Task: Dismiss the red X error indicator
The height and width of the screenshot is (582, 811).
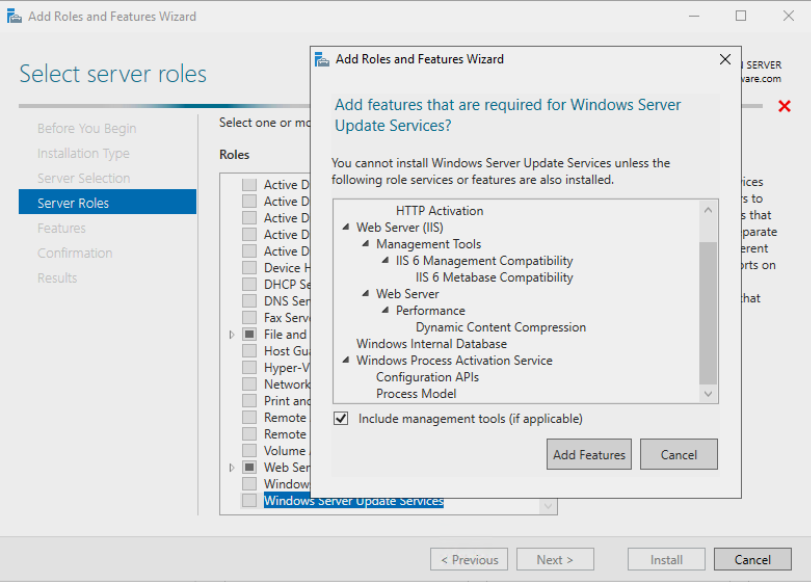Action: point(784,105)
